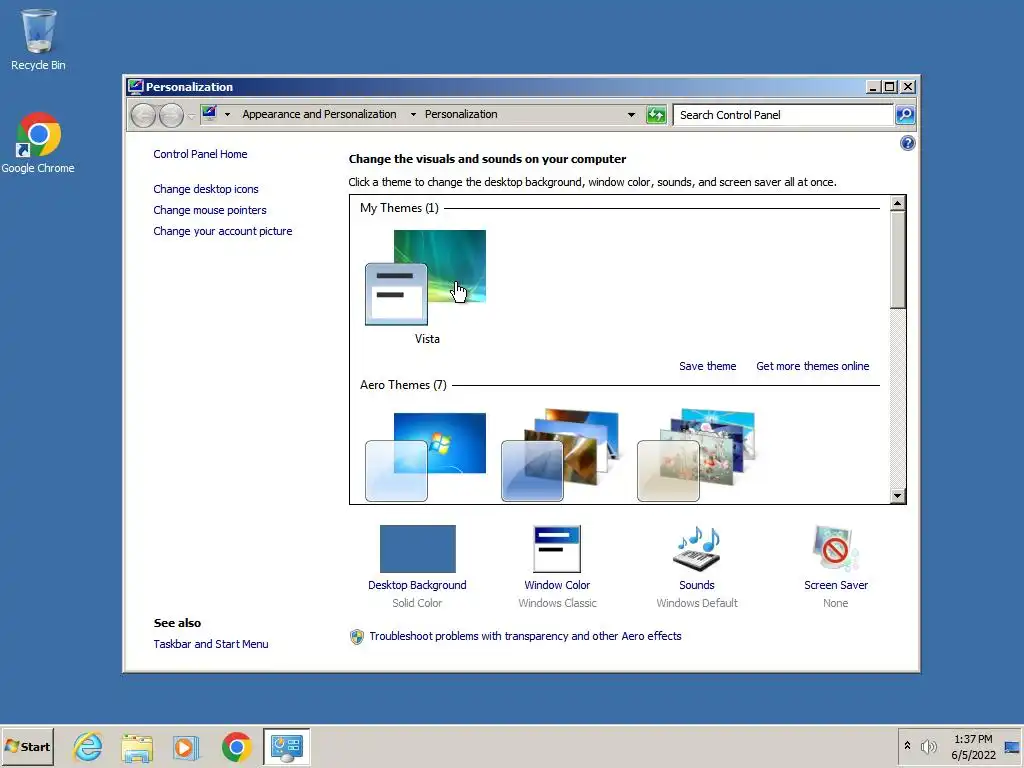Select the Vista theme thumbnail
Viewport: 1024px width, 768px height.
(x=426, y=278)
